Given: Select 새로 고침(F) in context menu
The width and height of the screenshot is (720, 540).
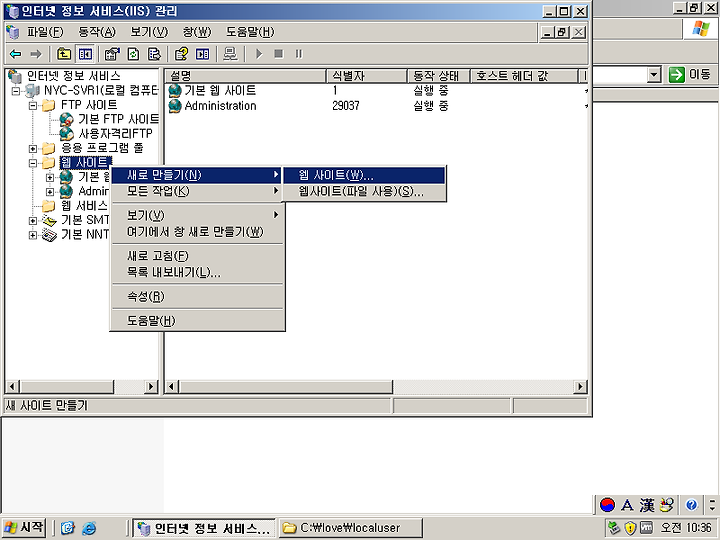Looking at the screenshot, I should 197,256.
